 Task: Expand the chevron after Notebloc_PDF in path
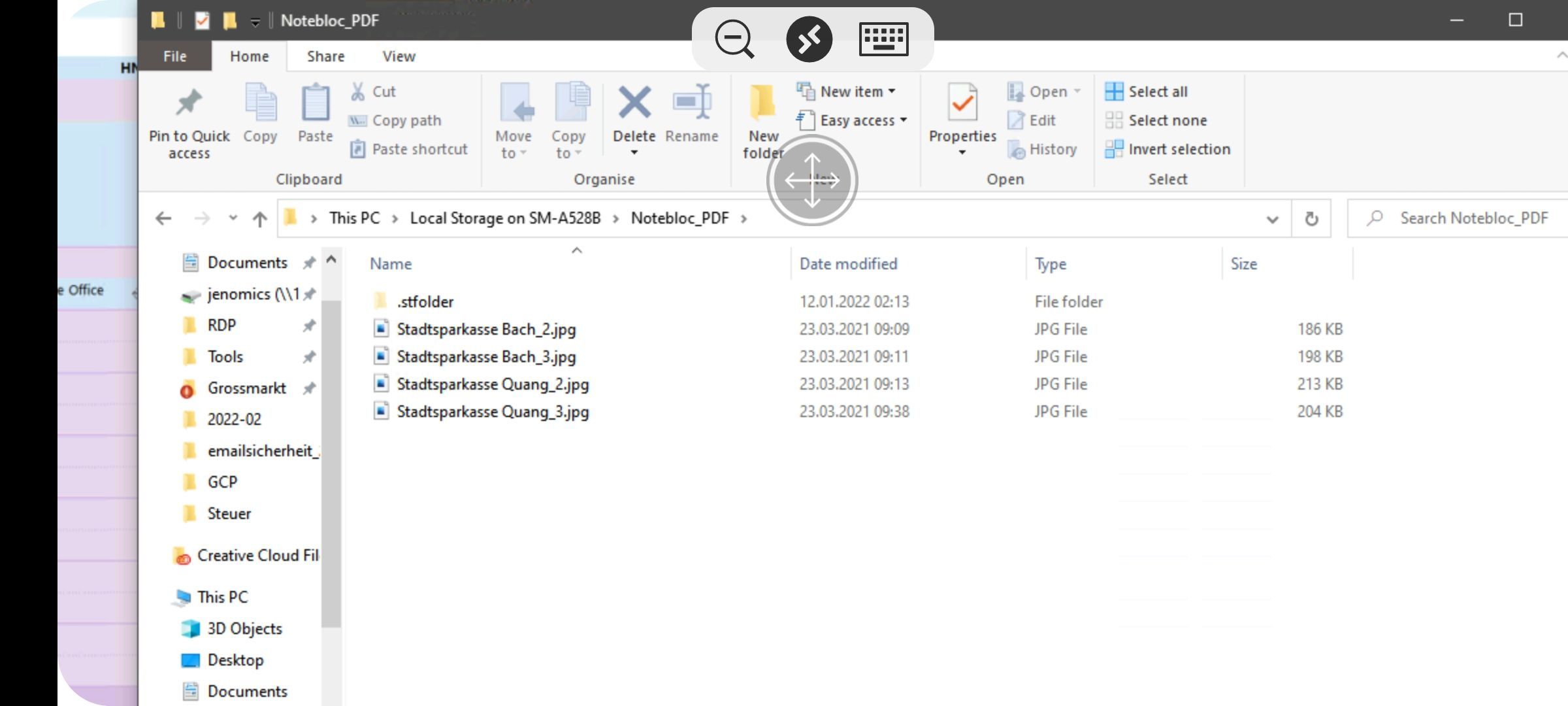[x=743, y=218]
